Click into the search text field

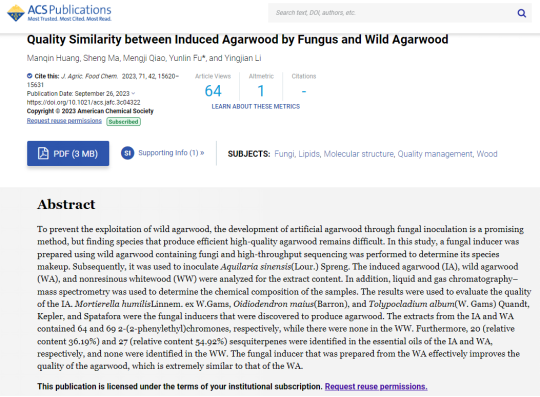tap(393, 13)
